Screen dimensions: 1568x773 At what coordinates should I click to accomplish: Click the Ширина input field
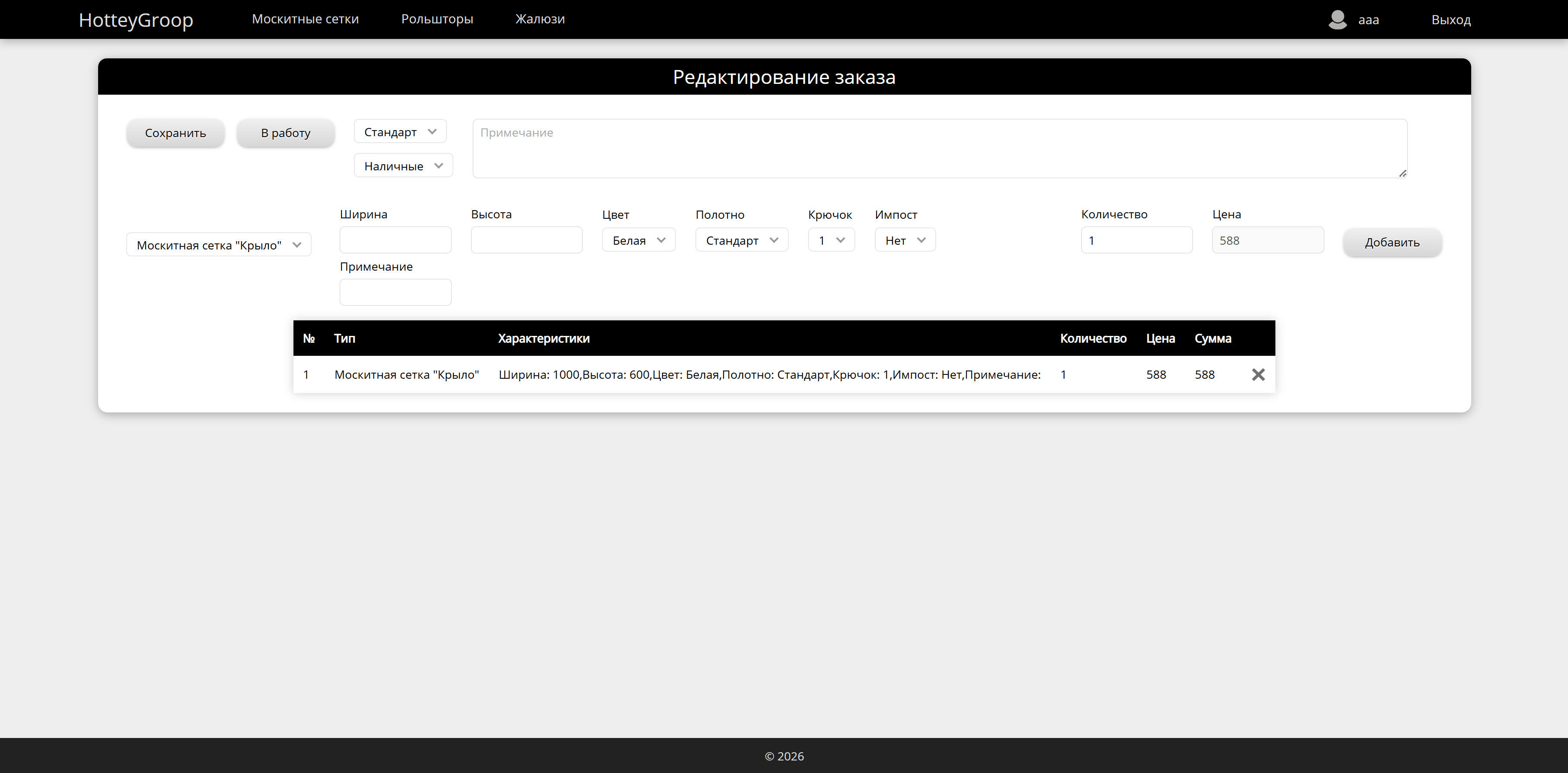click(395, 240)
